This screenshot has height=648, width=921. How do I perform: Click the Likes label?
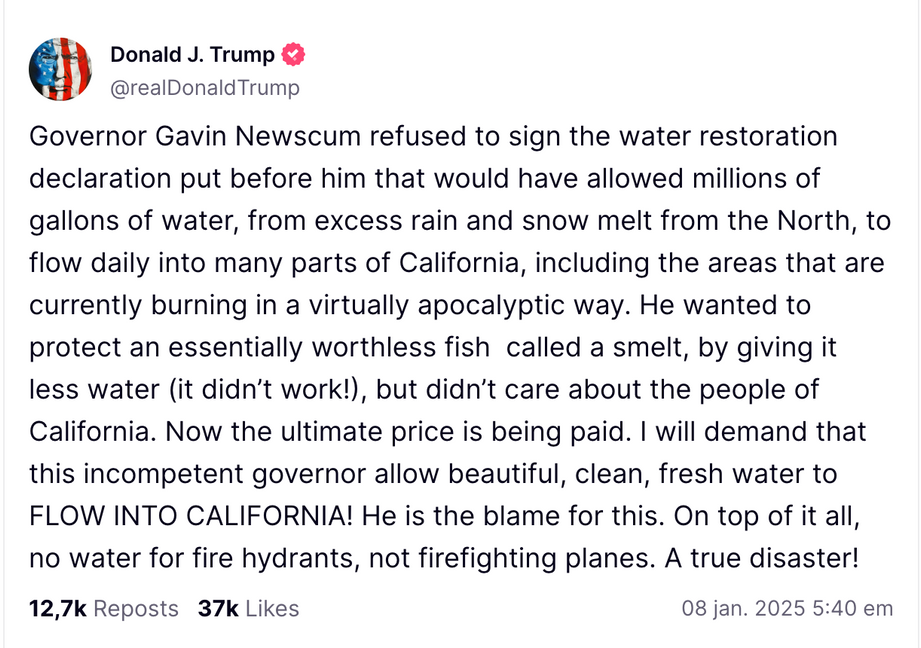[272, 608]
